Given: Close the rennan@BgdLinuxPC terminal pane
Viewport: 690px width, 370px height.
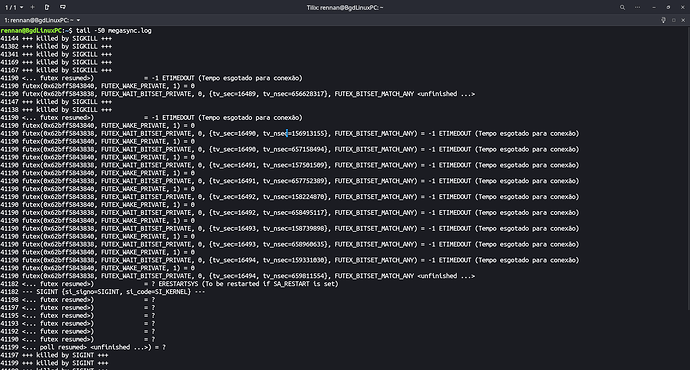Looking at the screenshot, I should pyautogui.click(x=683, y=20).
